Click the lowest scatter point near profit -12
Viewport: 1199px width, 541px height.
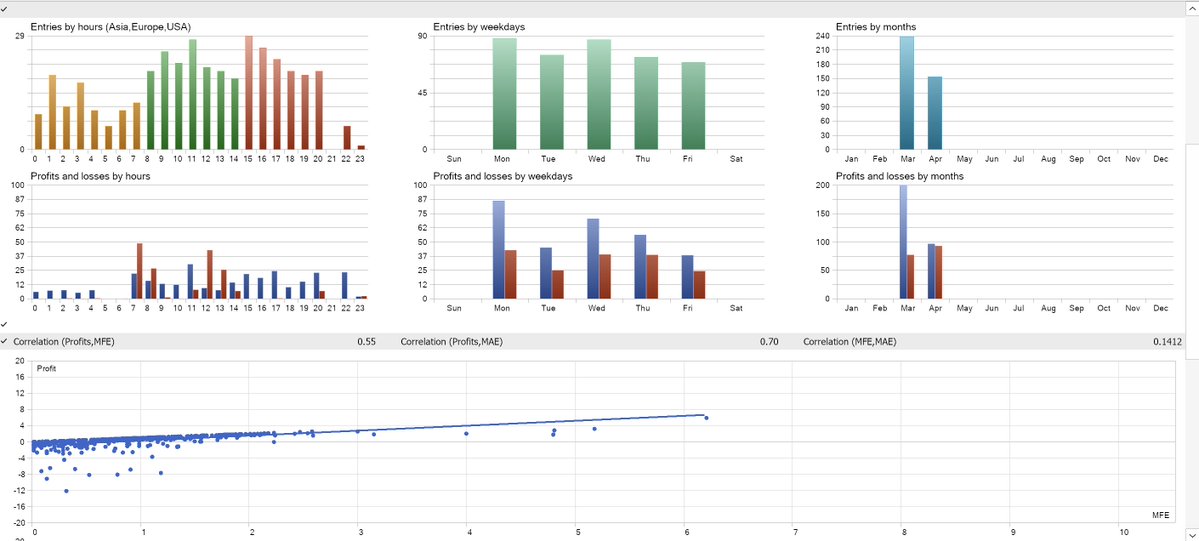(67, 490)
